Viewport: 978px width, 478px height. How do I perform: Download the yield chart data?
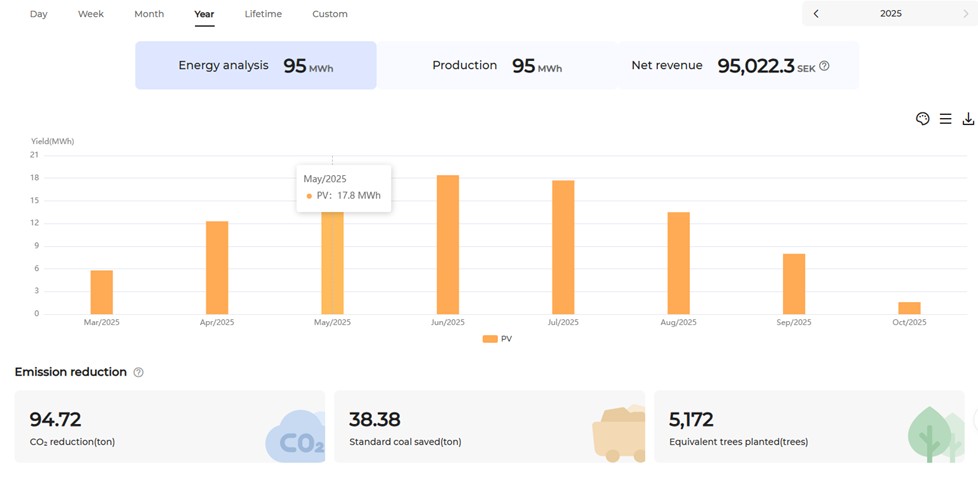click(x=968, y=119)
